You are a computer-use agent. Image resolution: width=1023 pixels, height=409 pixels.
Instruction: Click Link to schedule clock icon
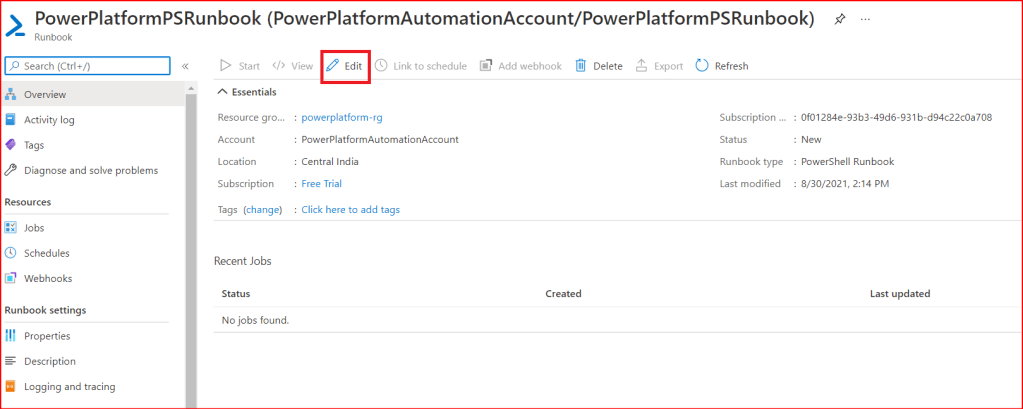pos(420,66)
